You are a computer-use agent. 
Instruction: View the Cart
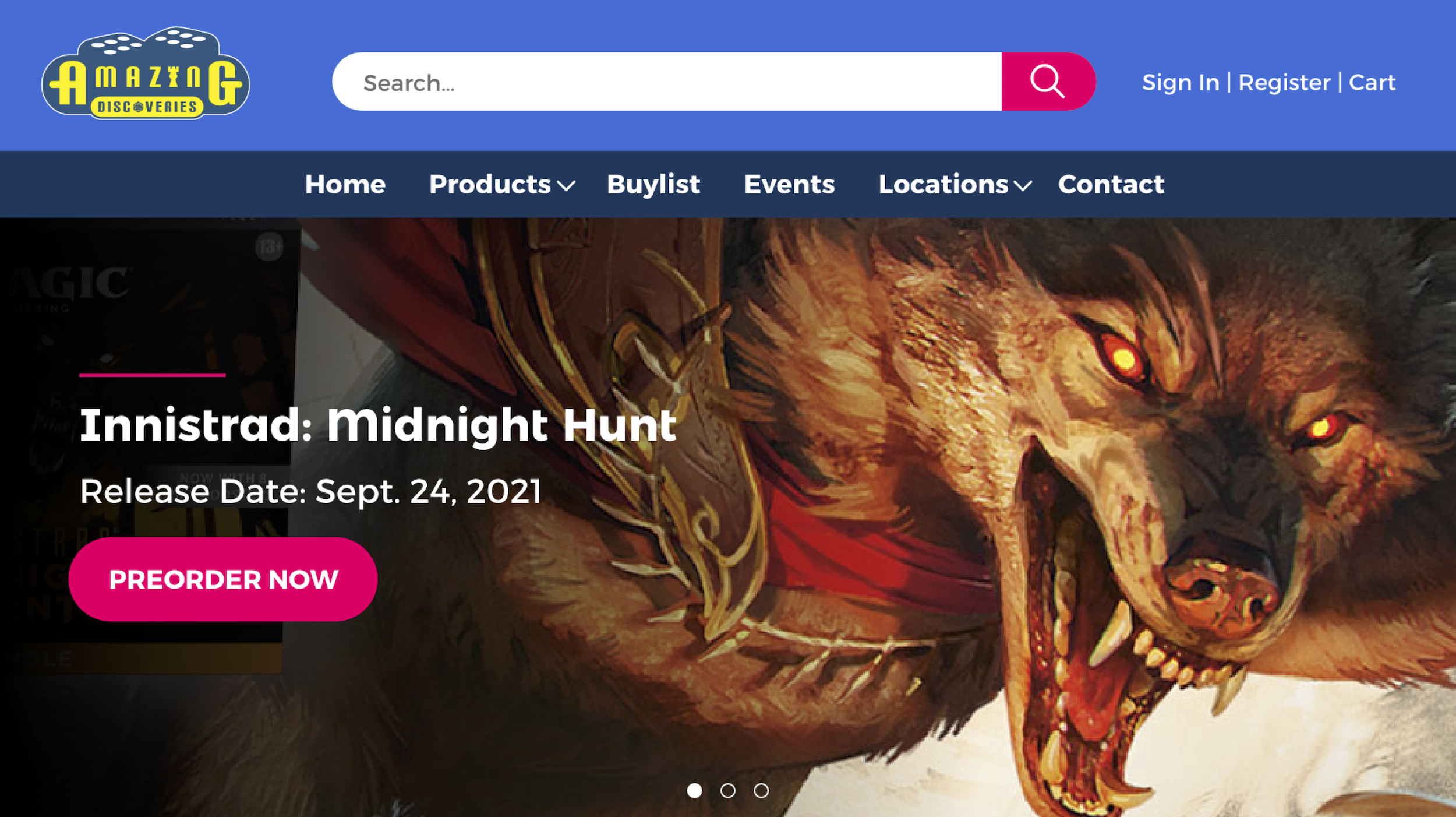click(1372, 83)
